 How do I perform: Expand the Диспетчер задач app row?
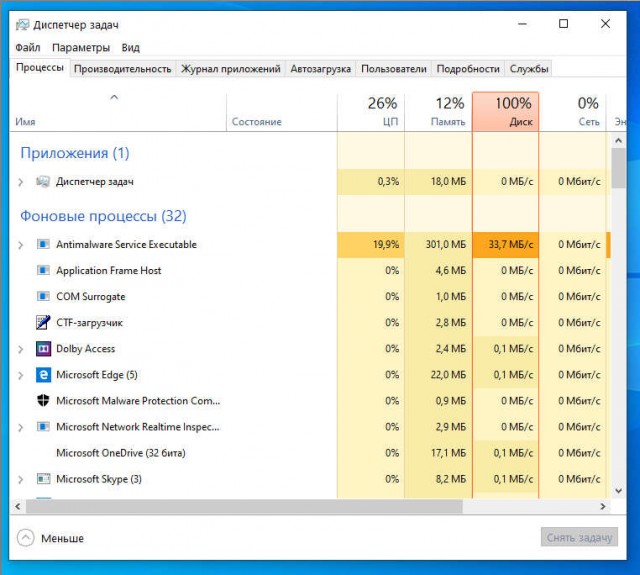pos(20,182)
